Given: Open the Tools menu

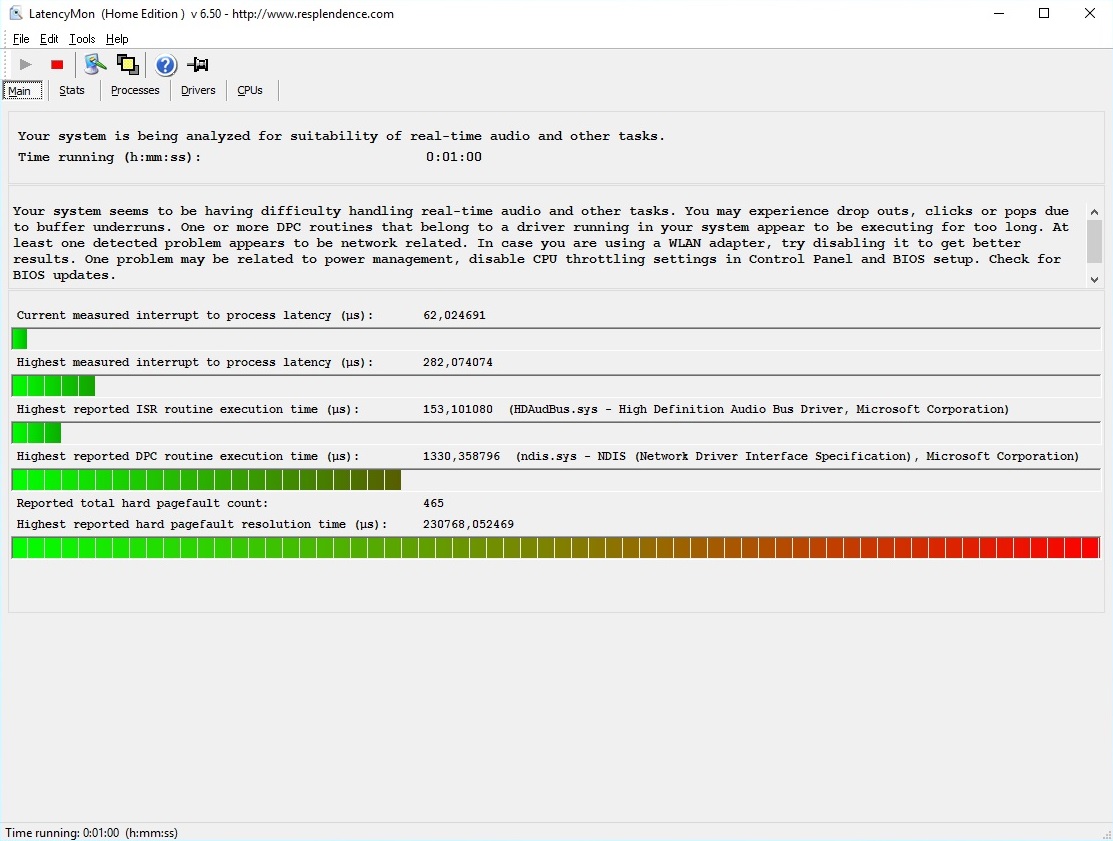Looking at the screenshot, I should click(x=82, y=39).
